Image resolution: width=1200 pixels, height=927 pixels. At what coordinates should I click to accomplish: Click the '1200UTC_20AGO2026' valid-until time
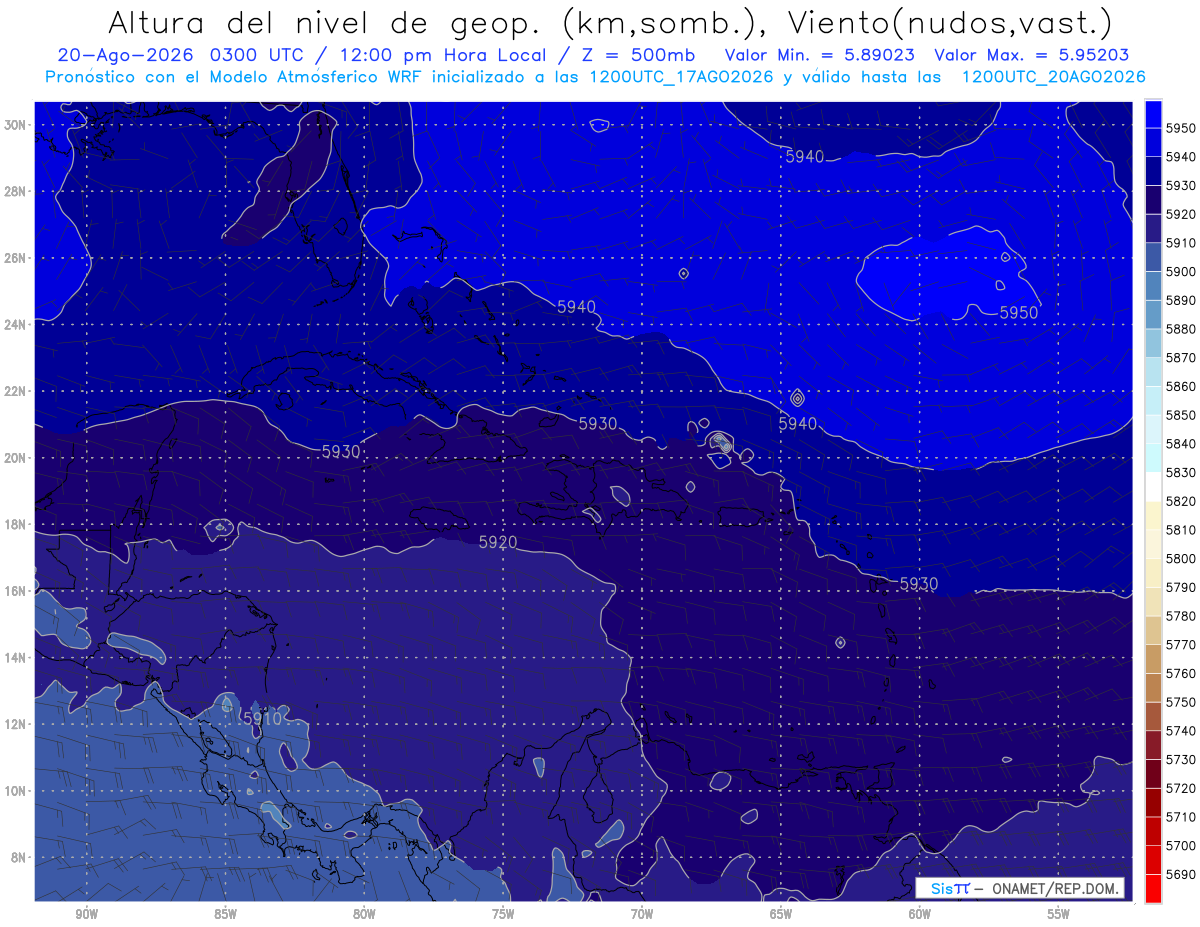(x=1053, y=77)
